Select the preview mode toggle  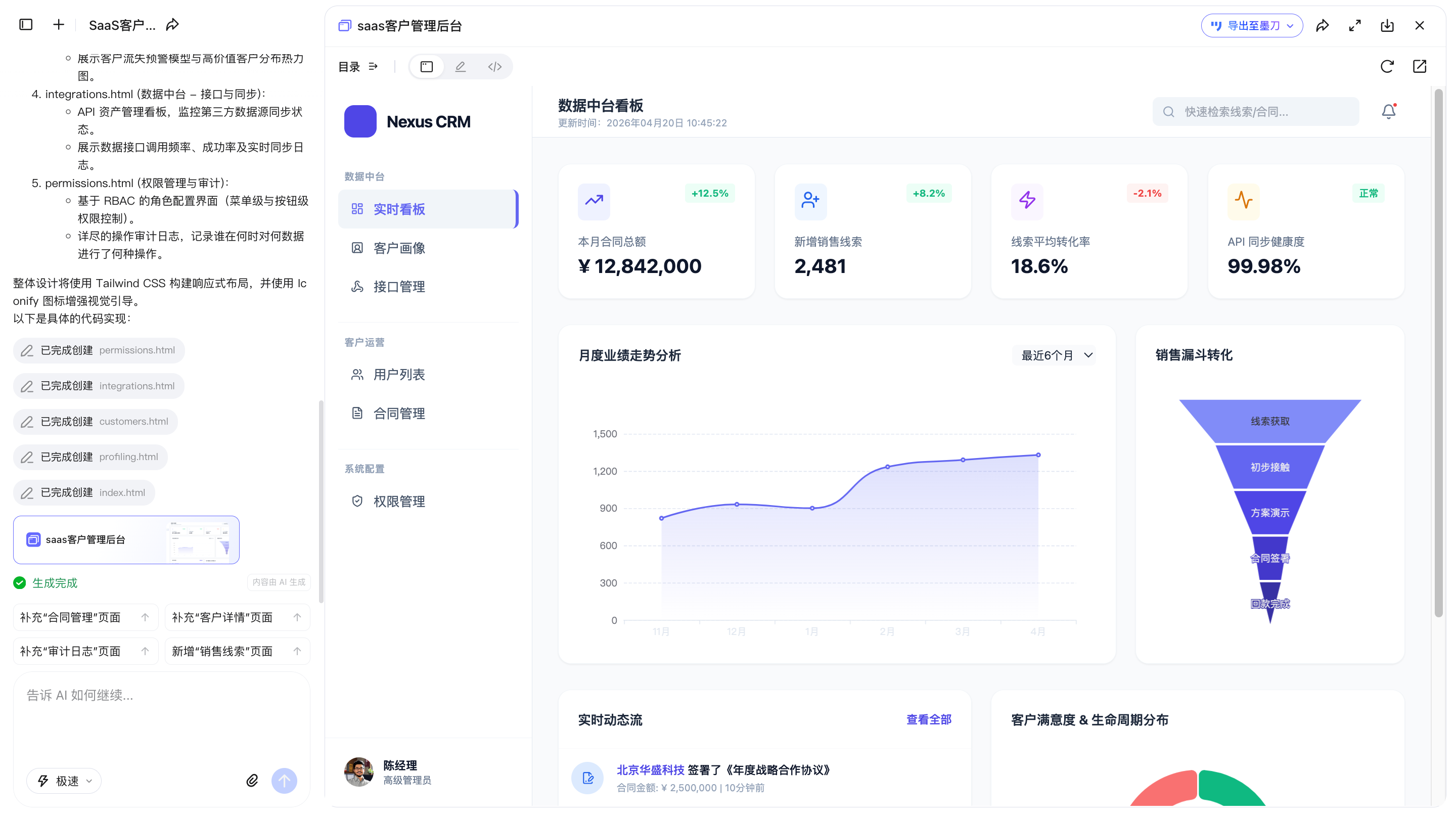click(426, 67)
